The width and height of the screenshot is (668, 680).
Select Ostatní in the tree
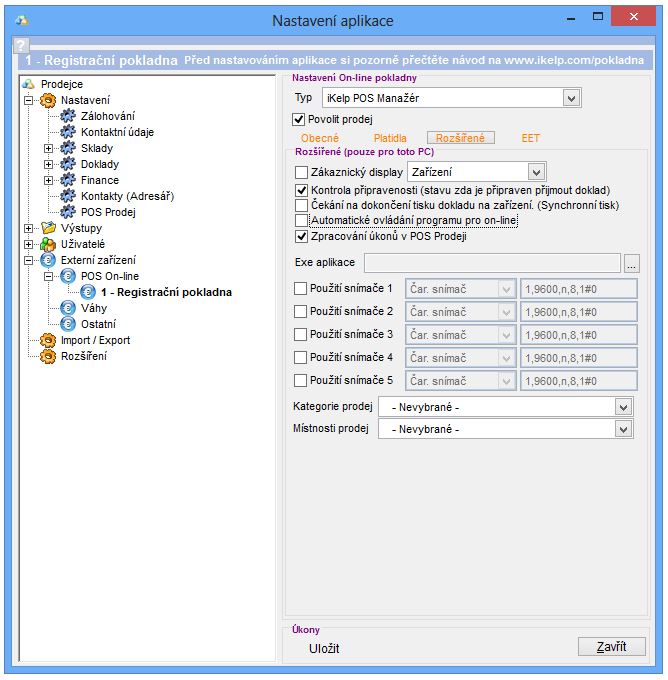98,324
